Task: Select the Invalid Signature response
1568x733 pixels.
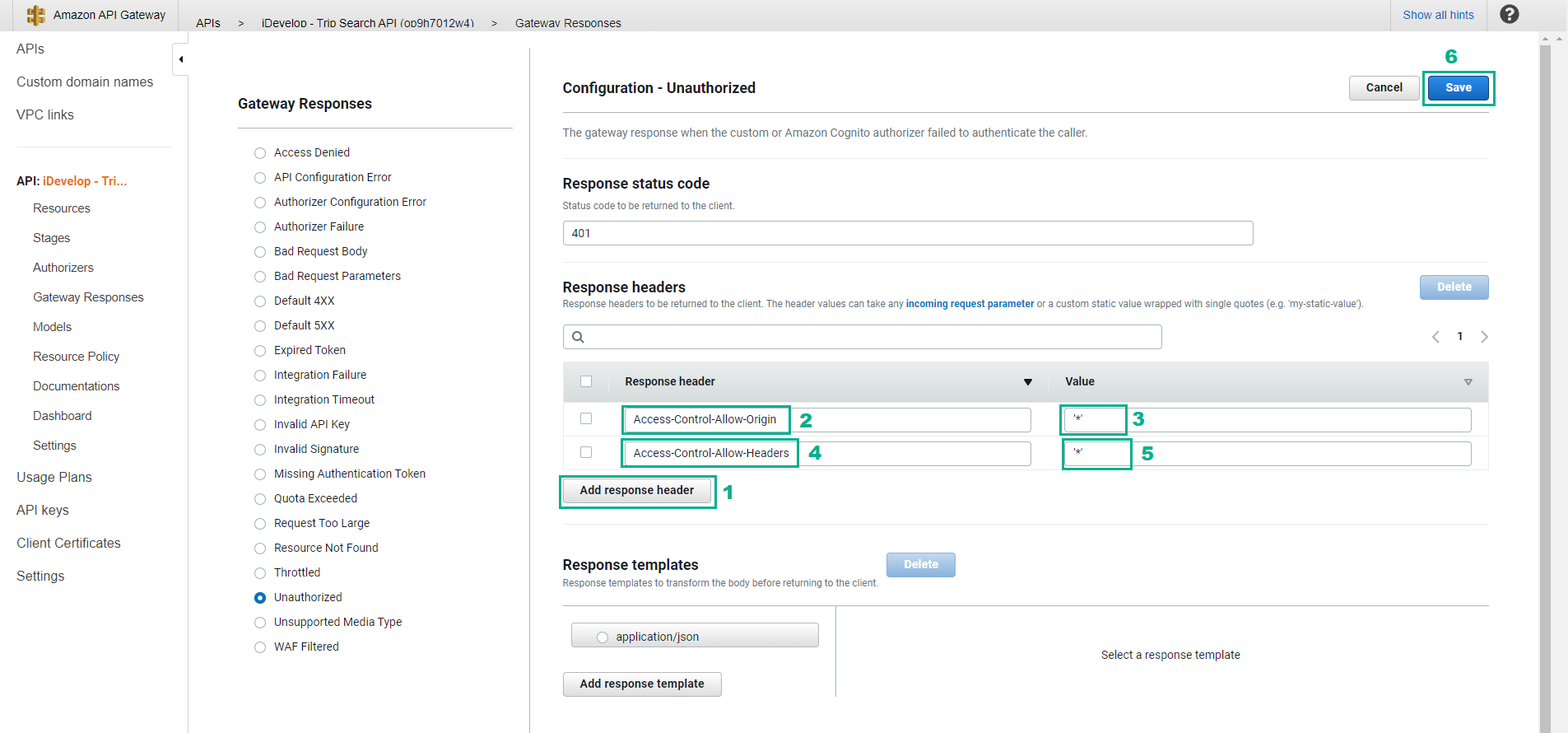Action: tap(260, 450)
